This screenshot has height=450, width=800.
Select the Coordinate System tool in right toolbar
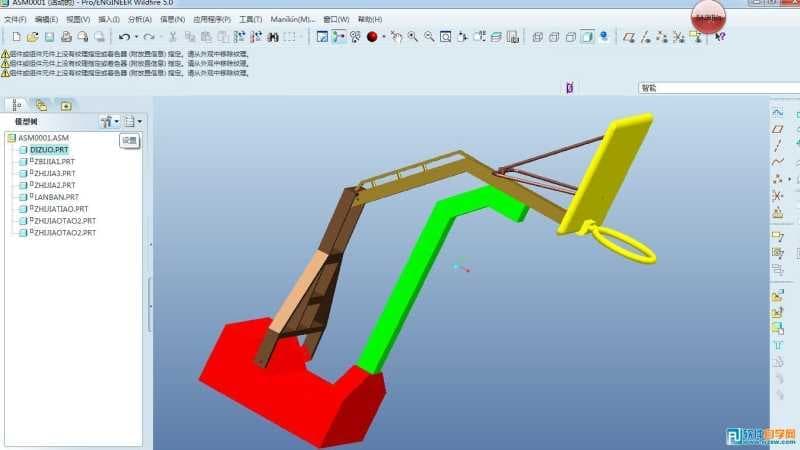(x=777, y=195)
